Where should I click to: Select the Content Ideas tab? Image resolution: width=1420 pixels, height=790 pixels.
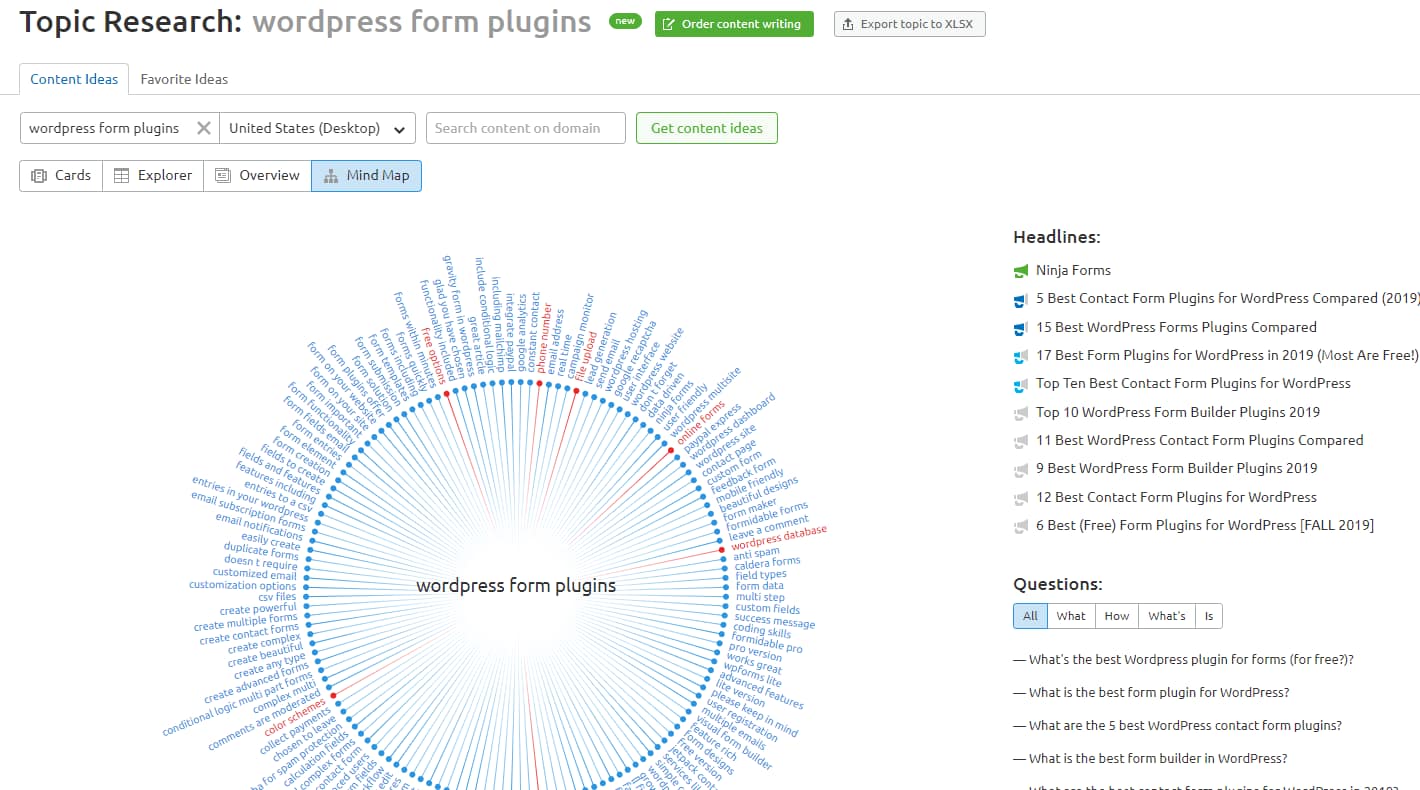click(x=74, y=79)
